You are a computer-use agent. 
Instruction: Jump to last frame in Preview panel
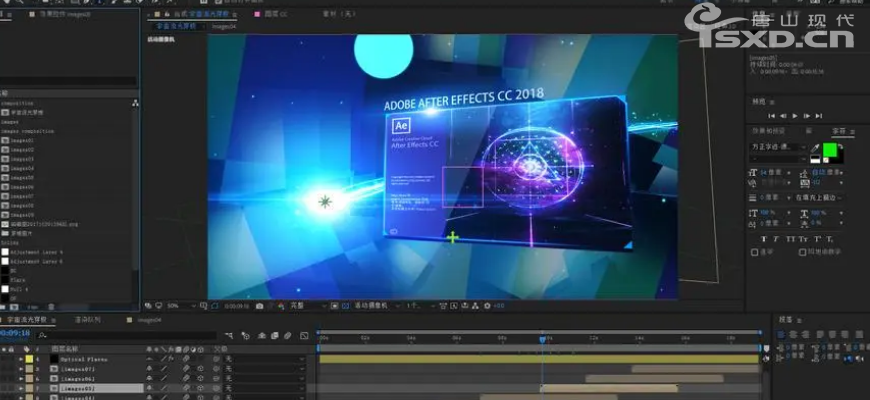tap(819, 116)
